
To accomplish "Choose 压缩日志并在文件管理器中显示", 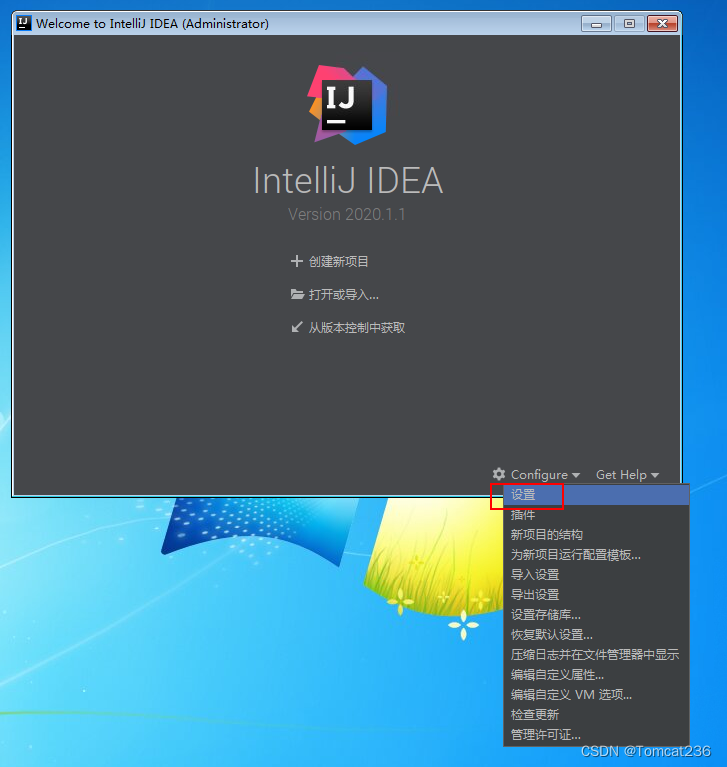I will pos(596,655).
